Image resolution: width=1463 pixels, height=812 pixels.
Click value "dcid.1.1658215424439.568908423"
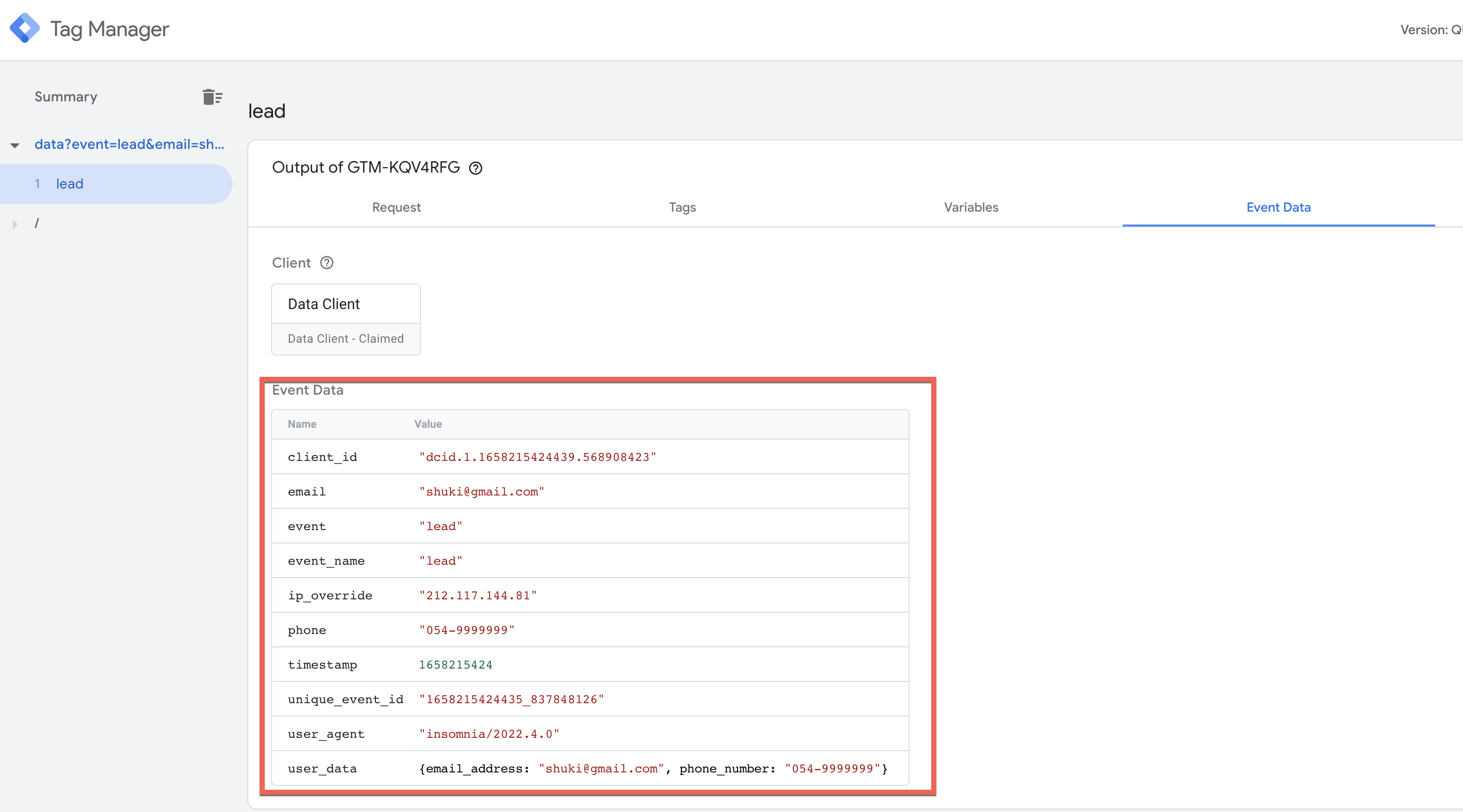point(537,457)
